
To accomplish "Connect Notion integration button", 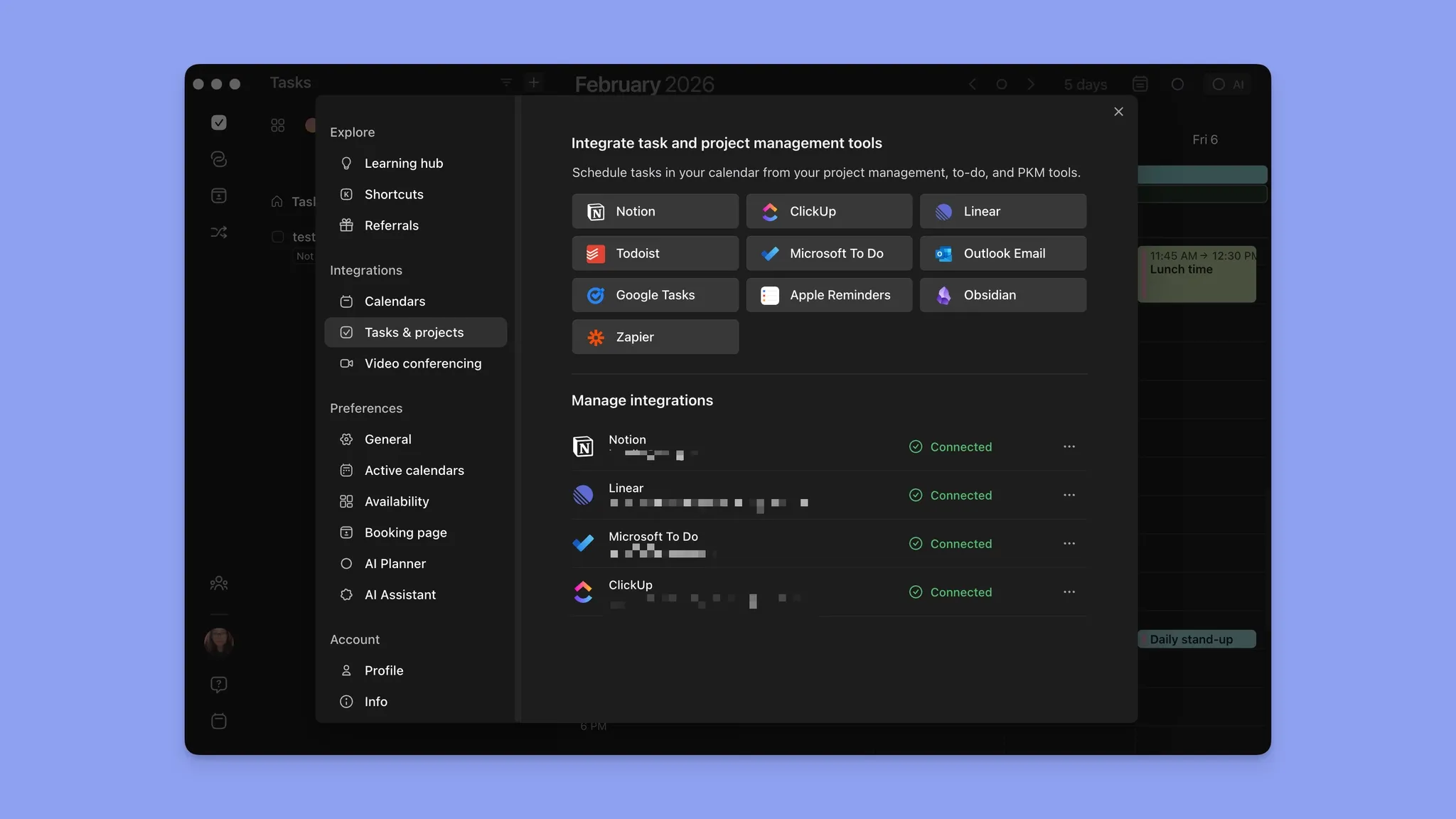I will (655, 211).
